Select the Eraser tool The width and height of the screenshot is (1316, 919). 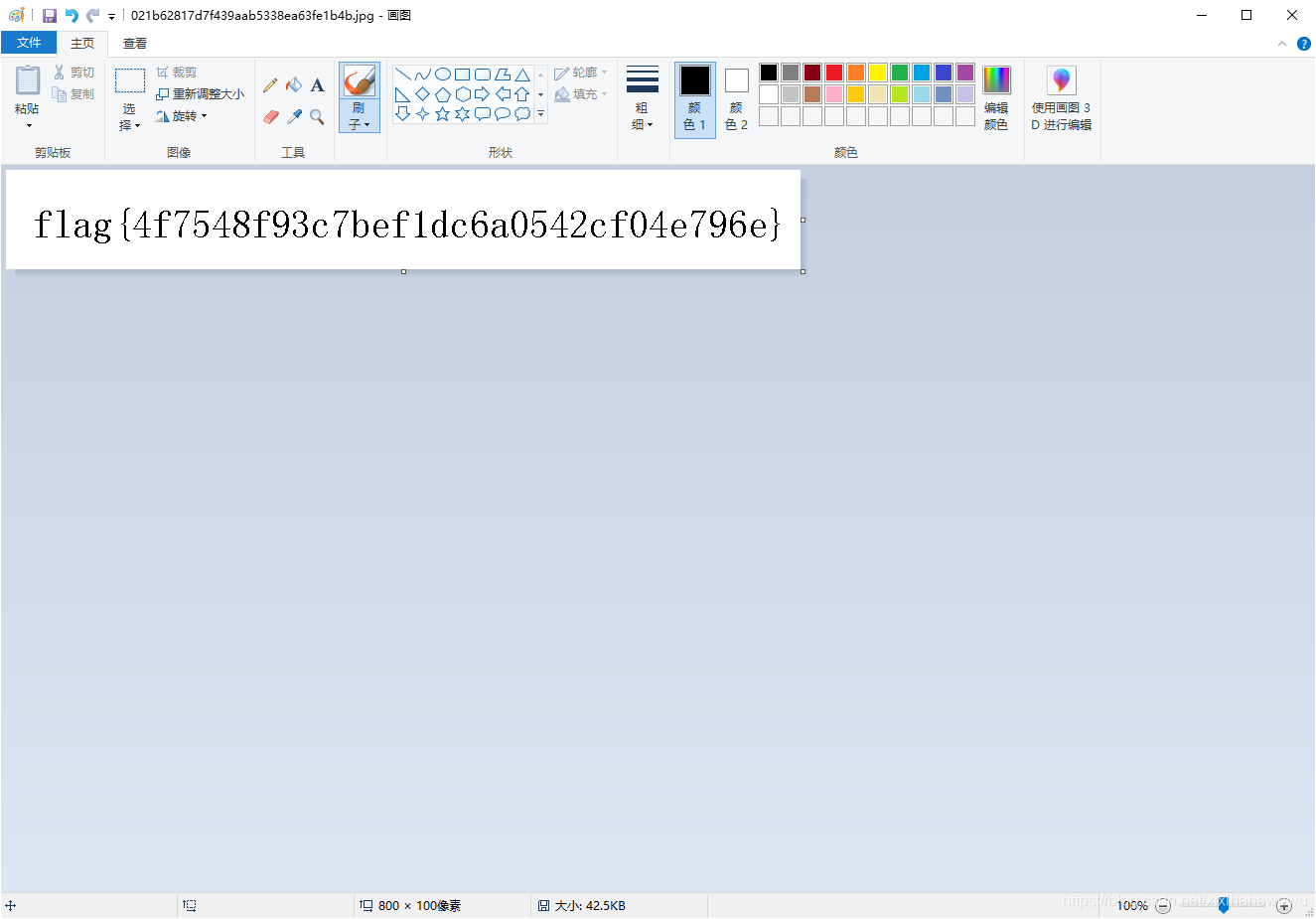pyautogui.click(x=270, y=116)
